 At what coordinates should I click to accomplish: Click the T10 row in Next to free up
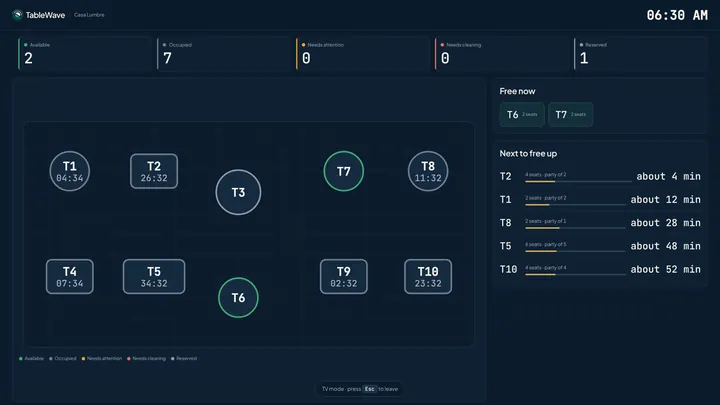pyautogui.click(x=600, y=270)
